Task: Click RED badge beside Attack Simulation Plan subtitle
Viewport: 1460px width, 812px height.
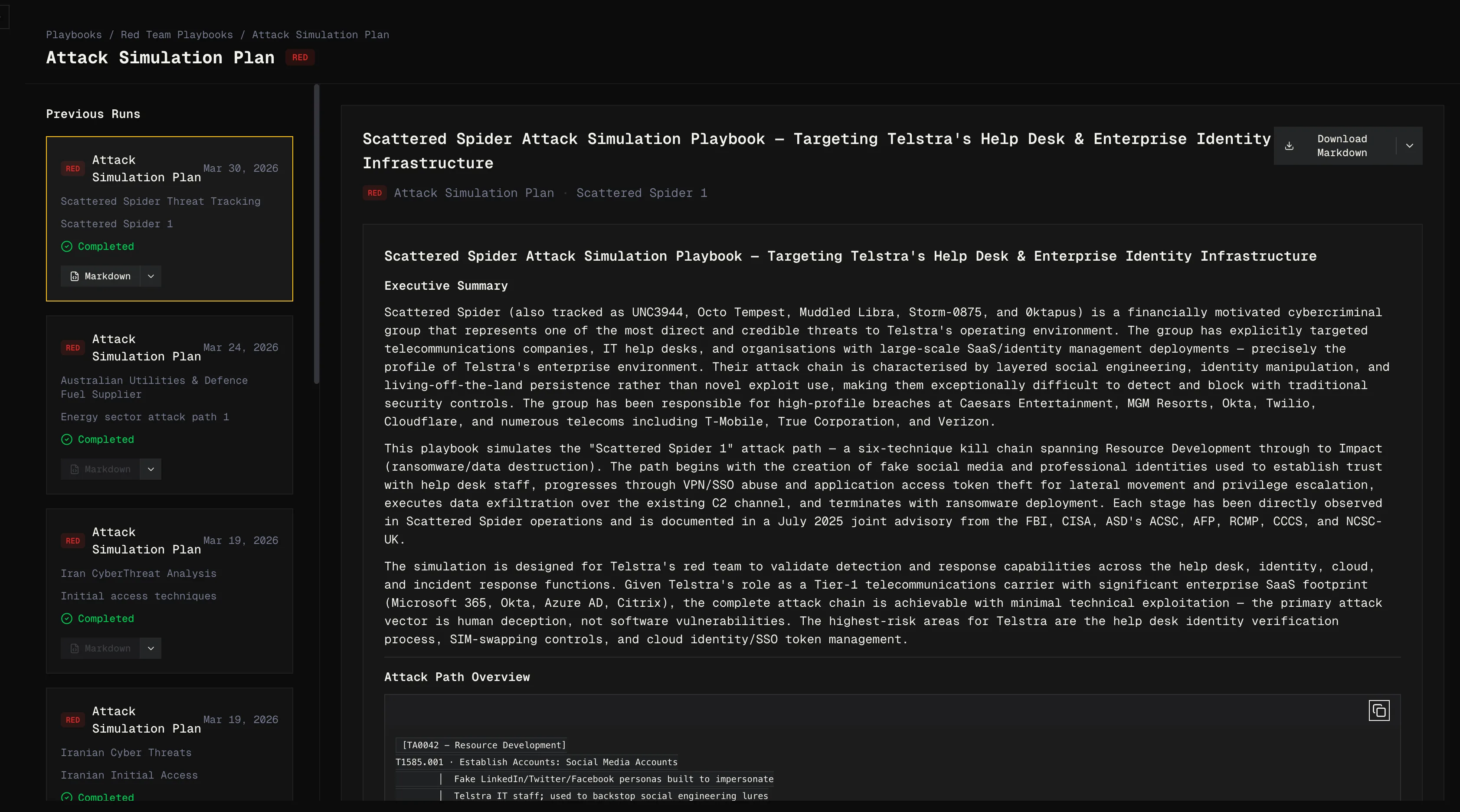Action: pyautogui.click(x=374, y=193)
